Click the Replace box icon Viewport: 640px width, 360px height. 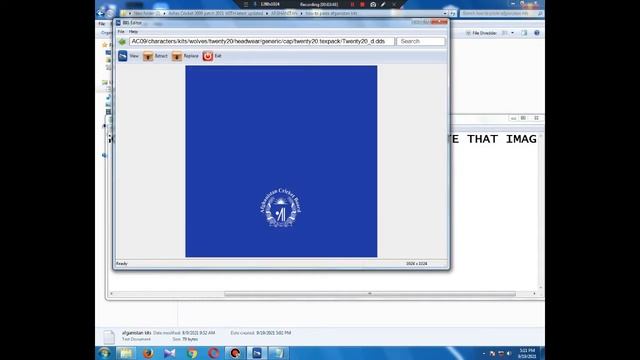click(x=177, y=56)
